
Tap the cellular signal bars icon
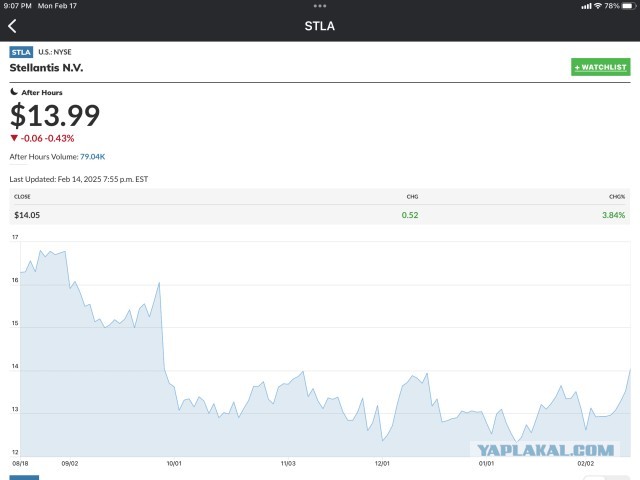(x=587, y=6)
